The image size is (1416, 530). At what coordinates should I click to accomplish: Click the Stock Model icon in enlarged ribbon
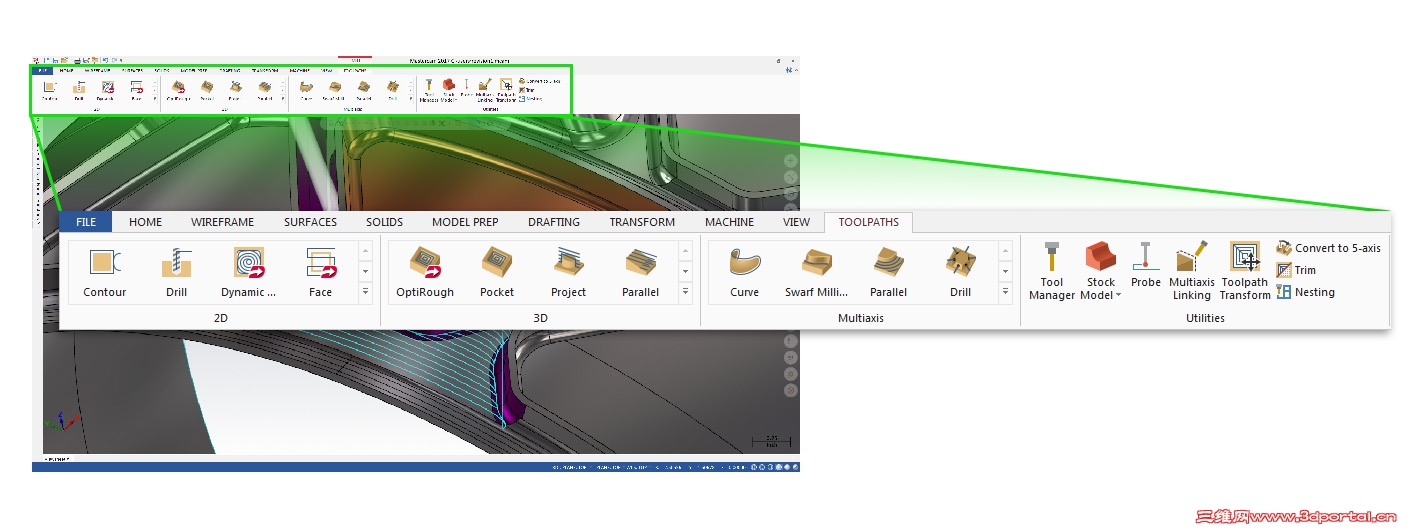(x=1101, y=256)
